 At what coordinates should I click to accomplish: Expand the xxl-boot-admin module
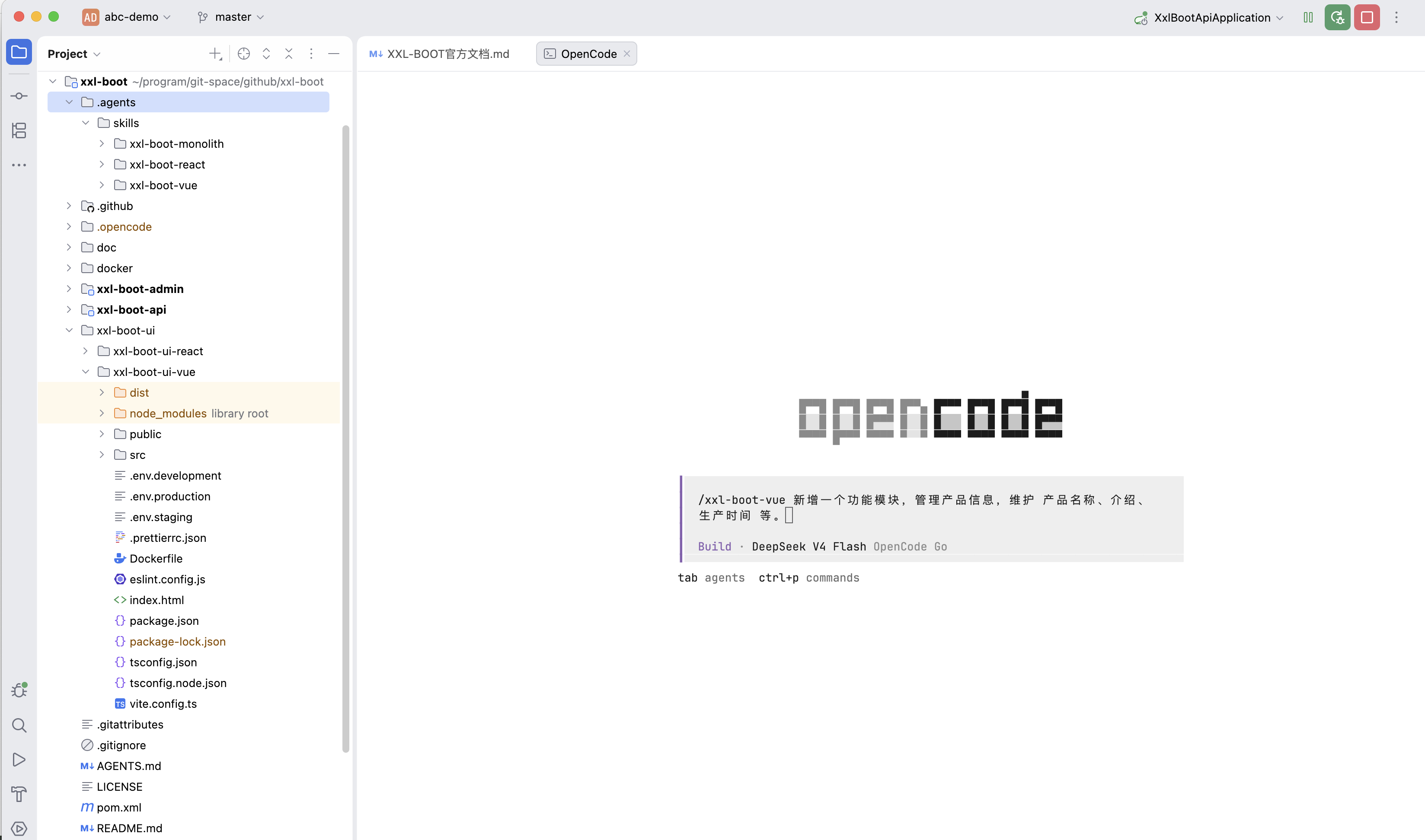[69, 289]
